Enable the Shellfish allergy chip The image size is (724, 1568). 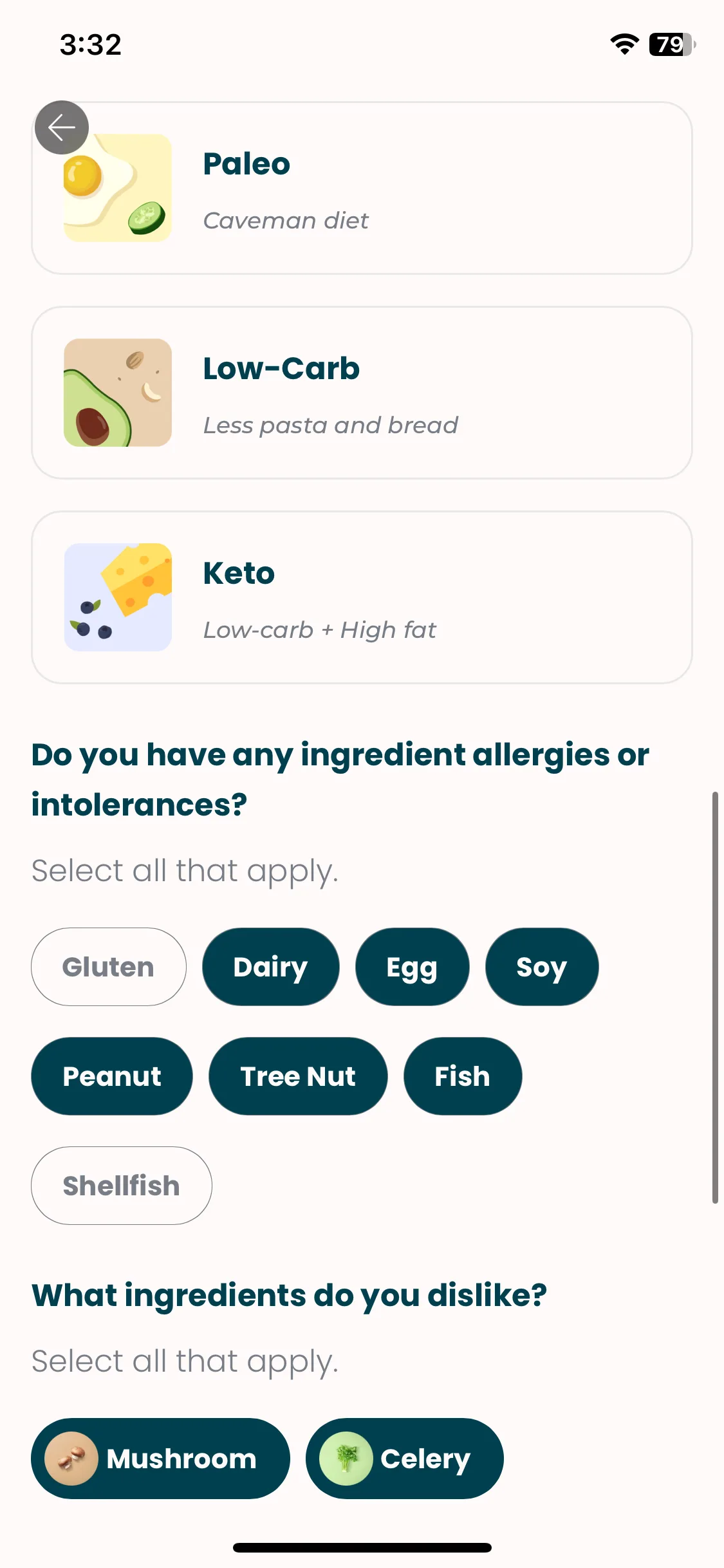(x=122, y=1186)
